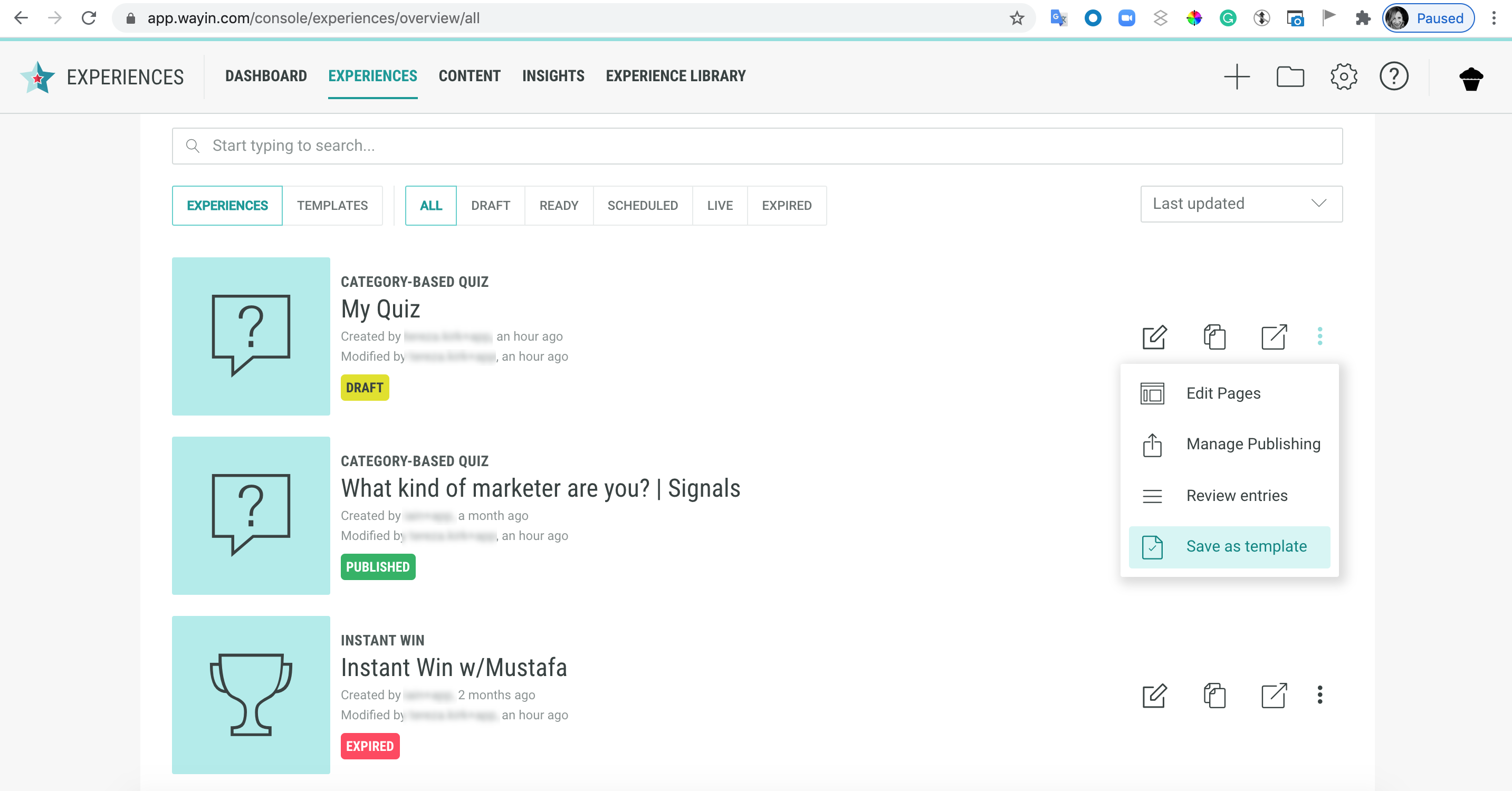Collapse three-dot menu for My Quiz
1512x791 pixels.
[1319, 336]
